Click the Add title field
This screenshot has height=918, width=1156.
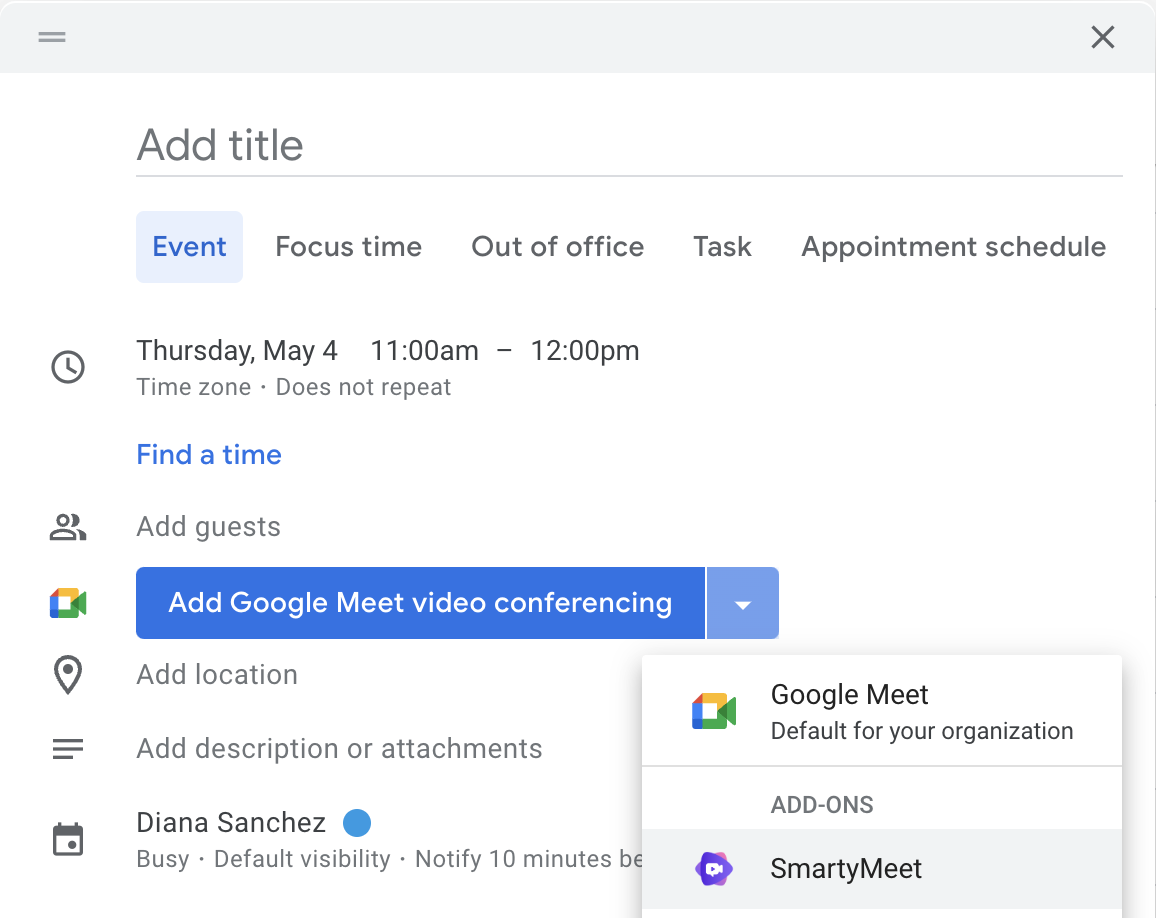pos(629,145)
